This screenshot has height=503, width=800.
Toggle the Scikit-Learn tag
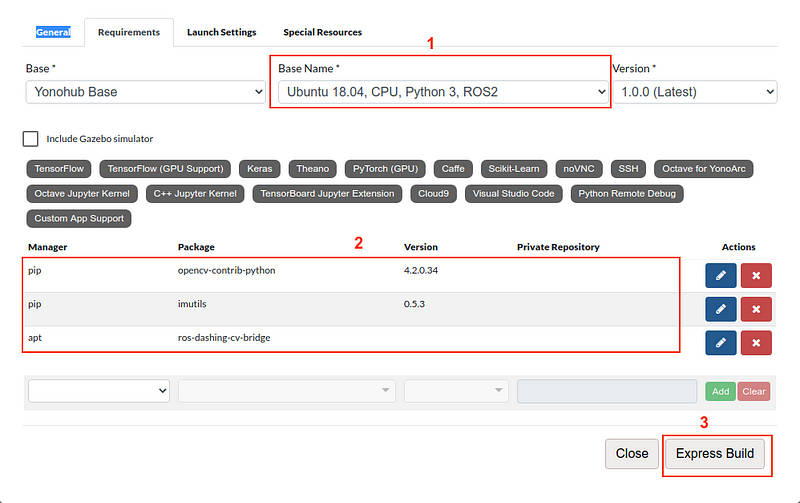(514, 169)
